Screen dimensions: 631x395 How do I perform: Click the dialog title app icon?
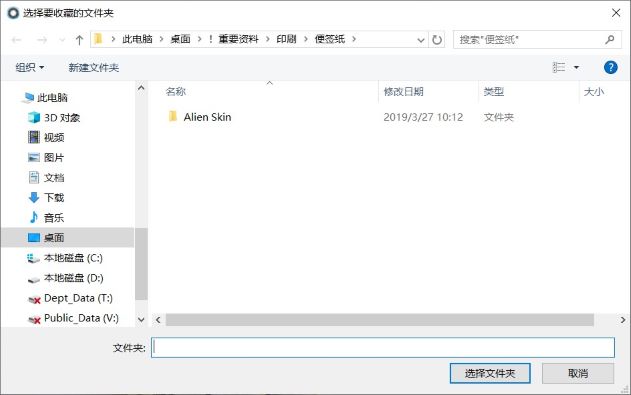[13, 13]
